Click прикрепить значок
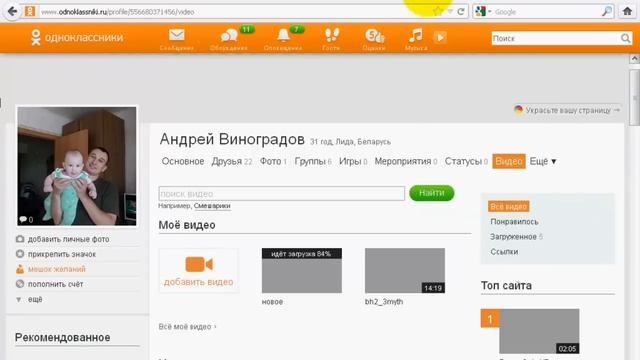 click(x=62, y=254)
